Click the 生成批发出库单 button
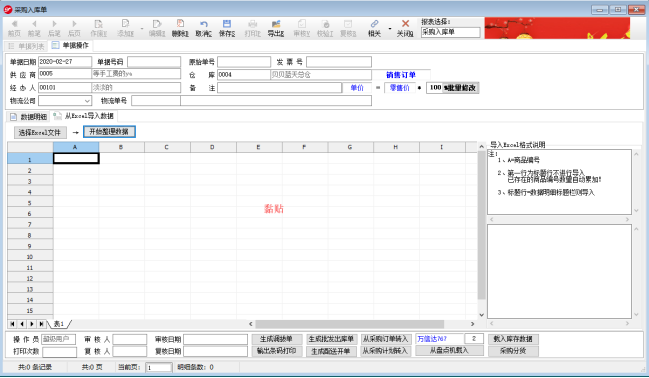The image size is (649, 378). tap(331, 339)
